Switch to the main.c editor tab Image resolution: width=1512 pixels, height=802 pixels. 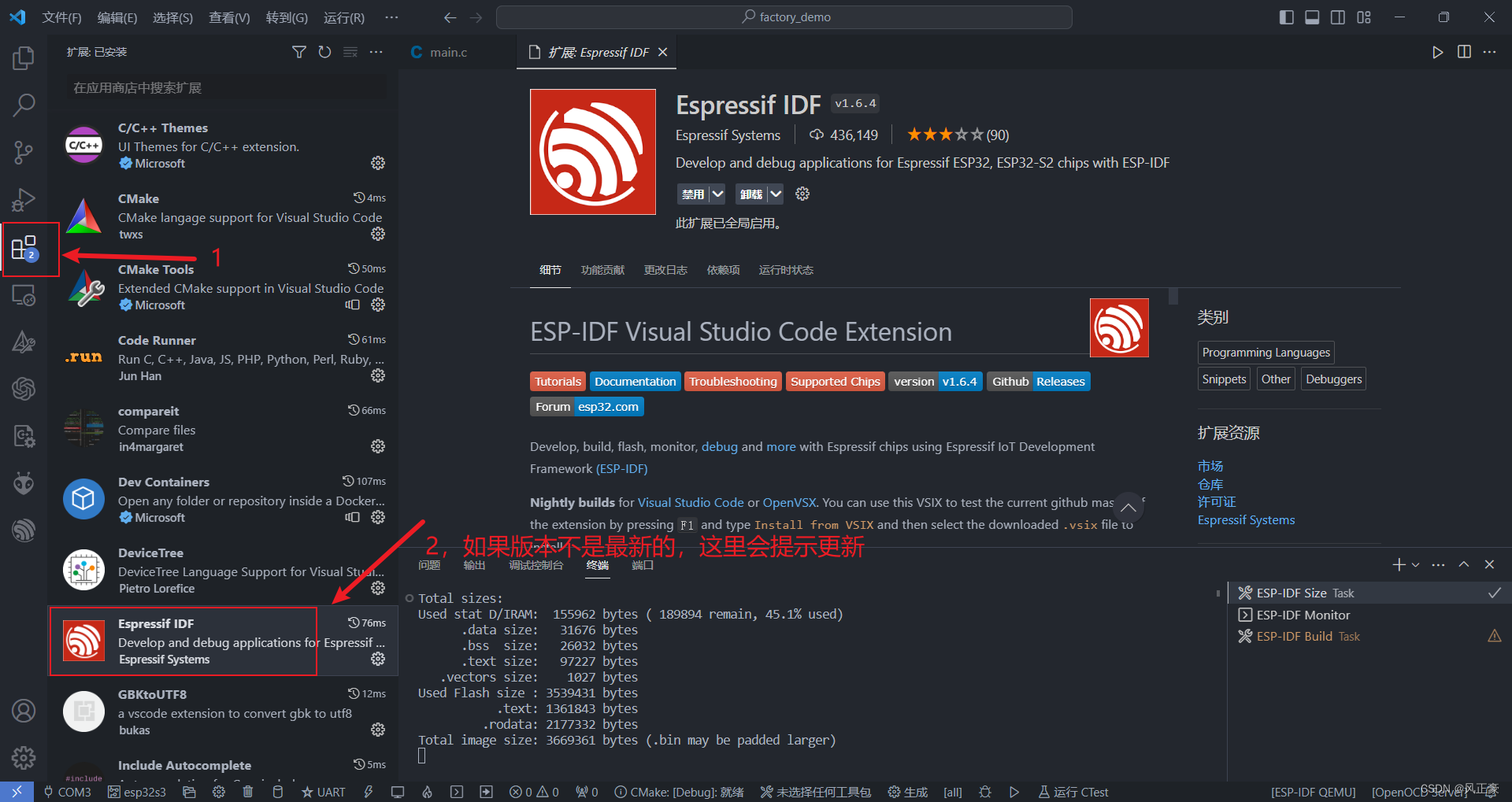pyautogui.click(x=449, y=52)
